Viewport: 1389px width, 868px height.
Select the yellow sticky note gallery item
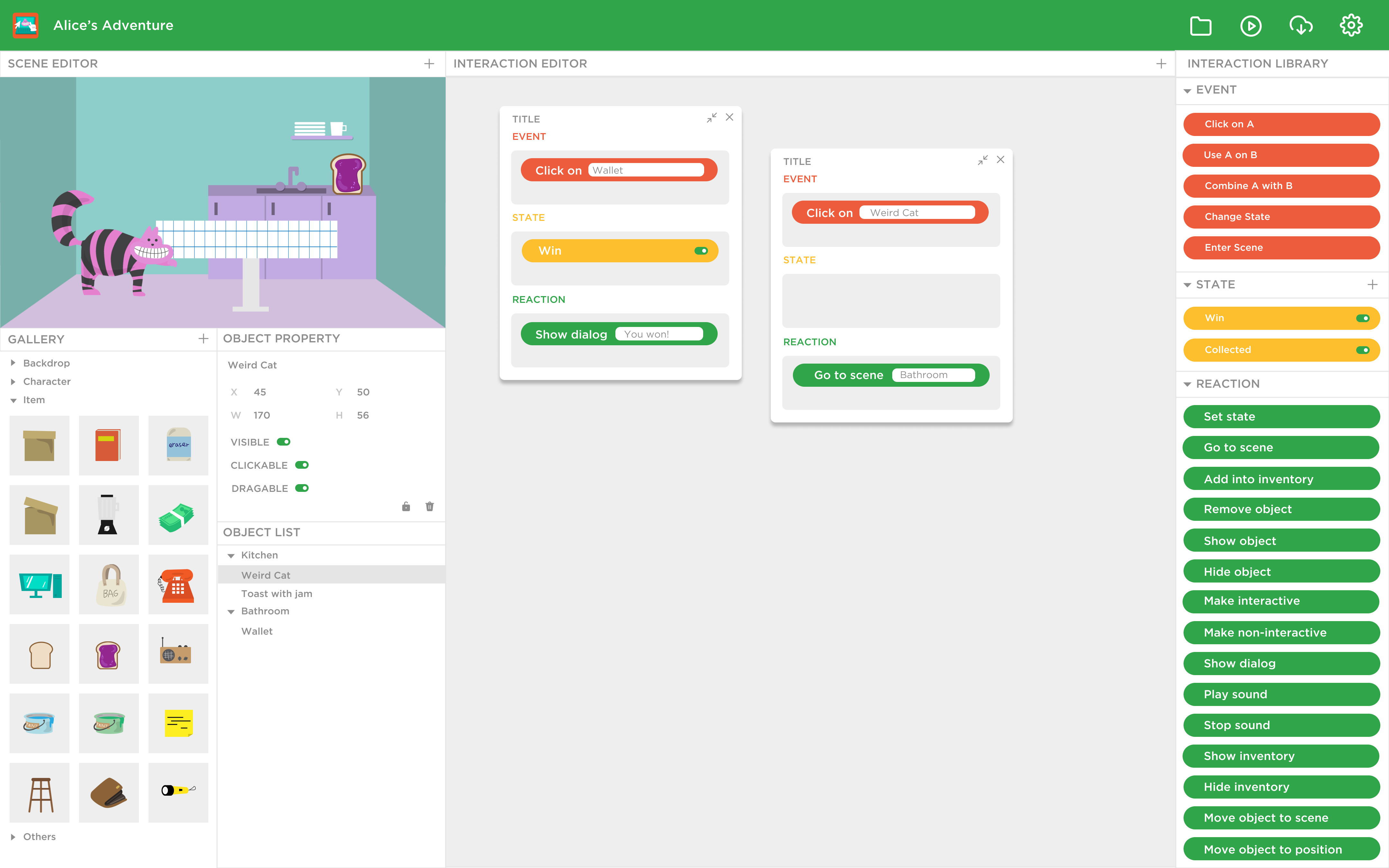tap(178, 723)
